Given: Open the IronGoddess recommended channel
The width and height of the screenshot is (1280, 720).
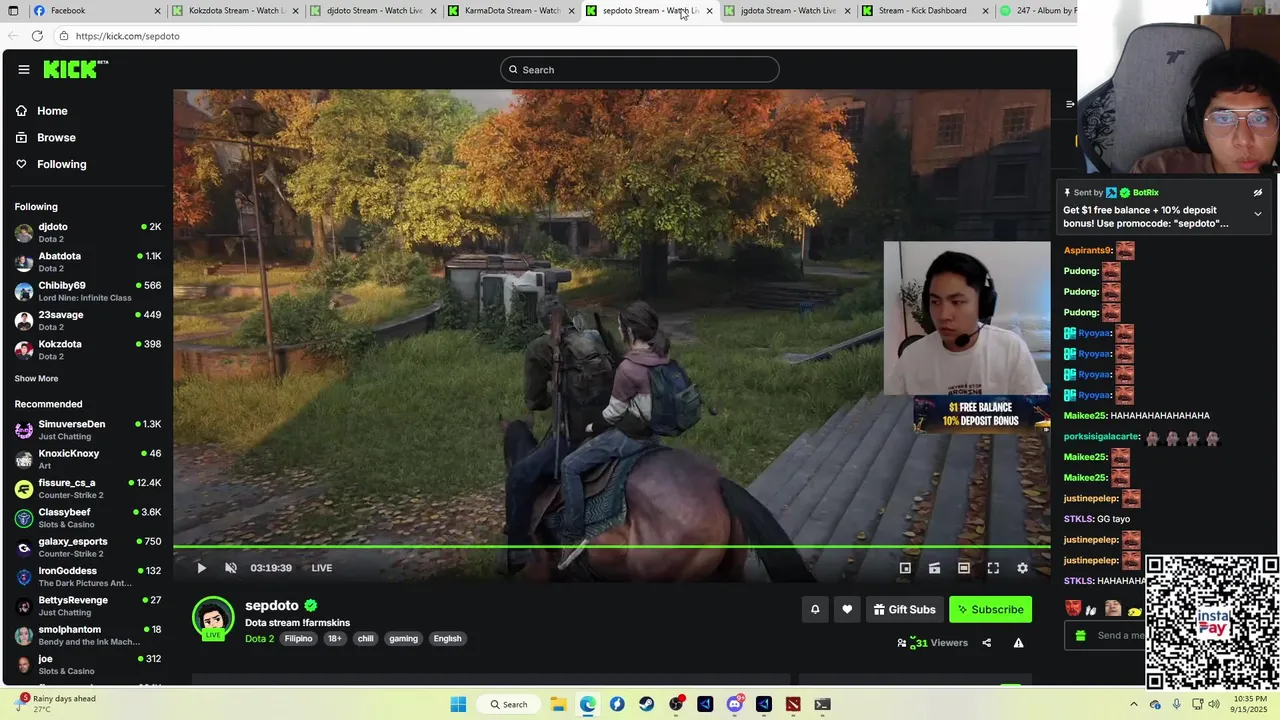Looking at the screenshot, I should tap(88, 577).
